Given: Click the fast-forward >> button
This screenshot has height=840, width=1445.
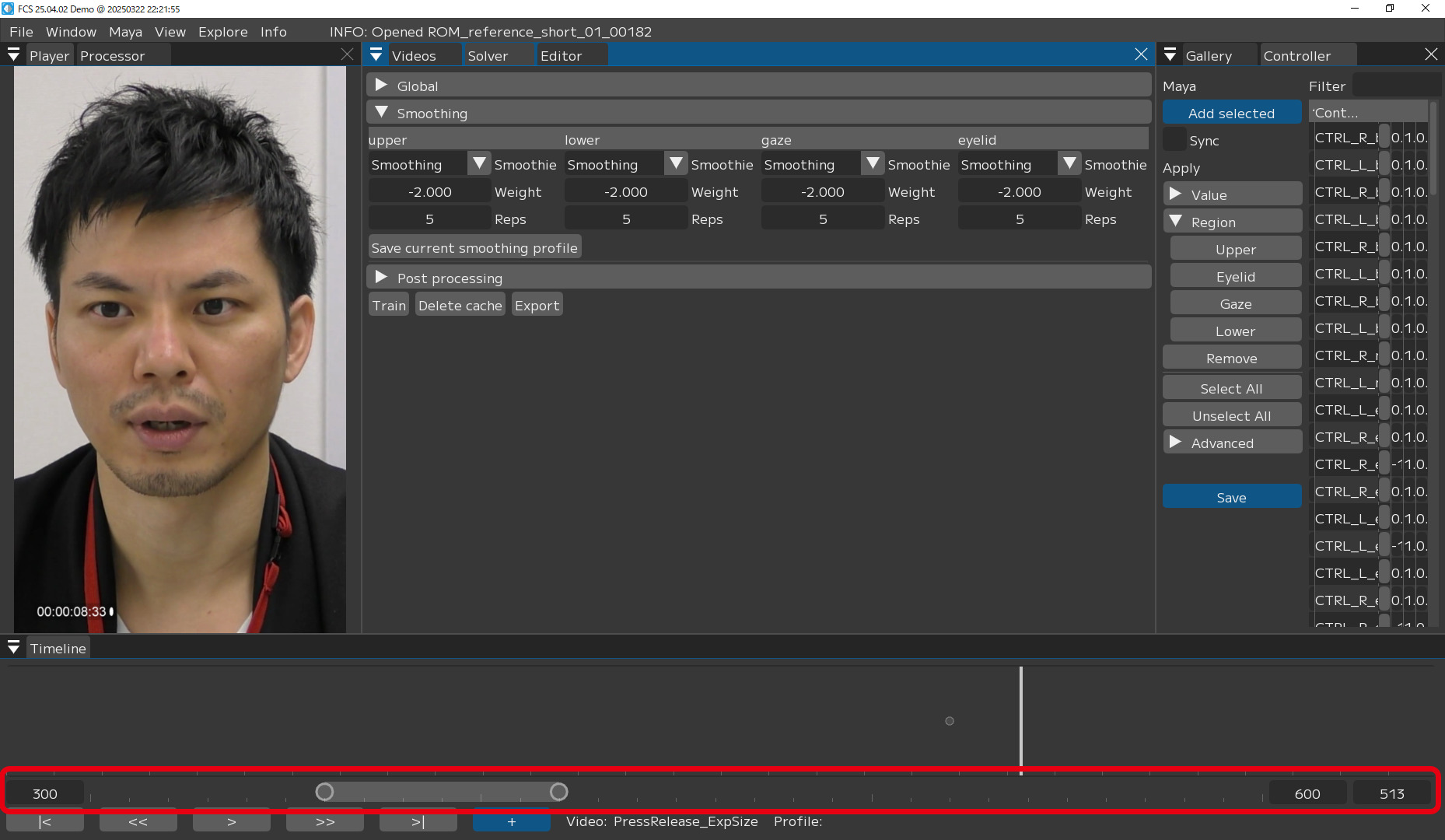Looking at the screenshot, I should coord(325,822).
